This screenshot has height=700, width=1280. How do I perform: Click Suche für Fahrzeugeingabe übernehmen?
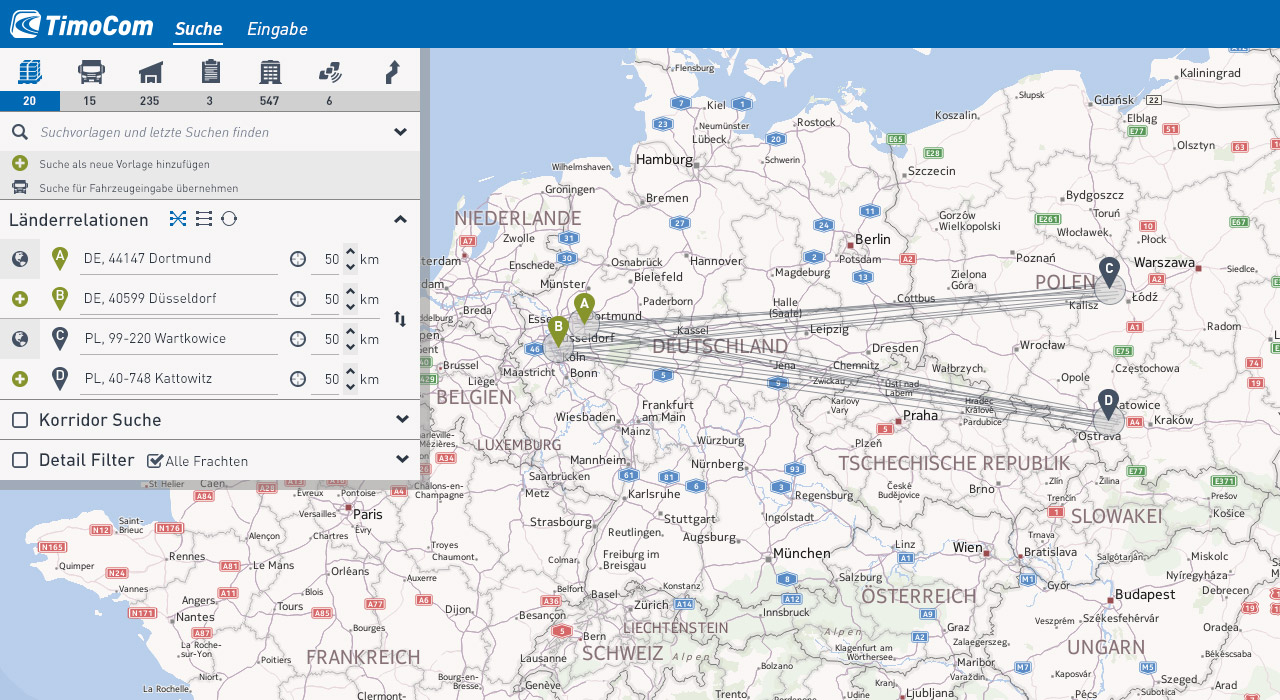click(138, 187)
